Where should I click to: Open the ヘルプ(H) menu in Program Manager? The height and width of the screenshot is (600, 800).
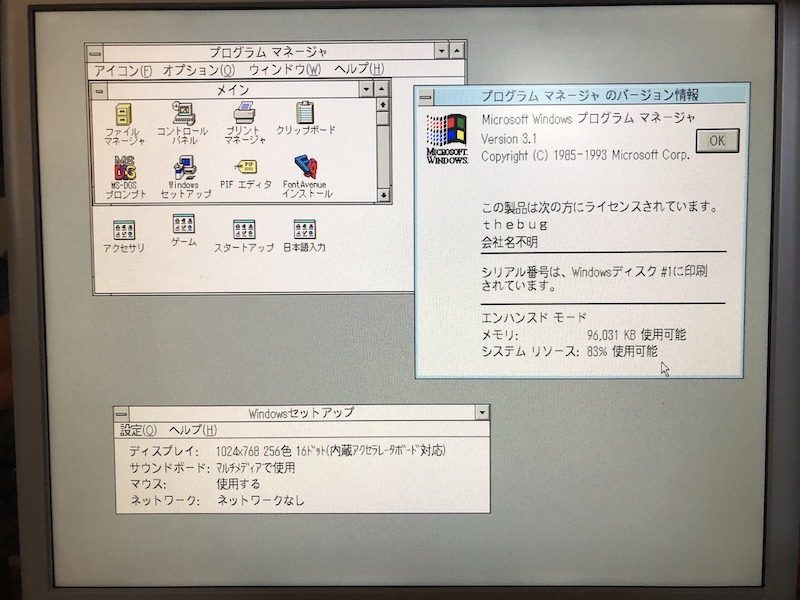(359, 68)
